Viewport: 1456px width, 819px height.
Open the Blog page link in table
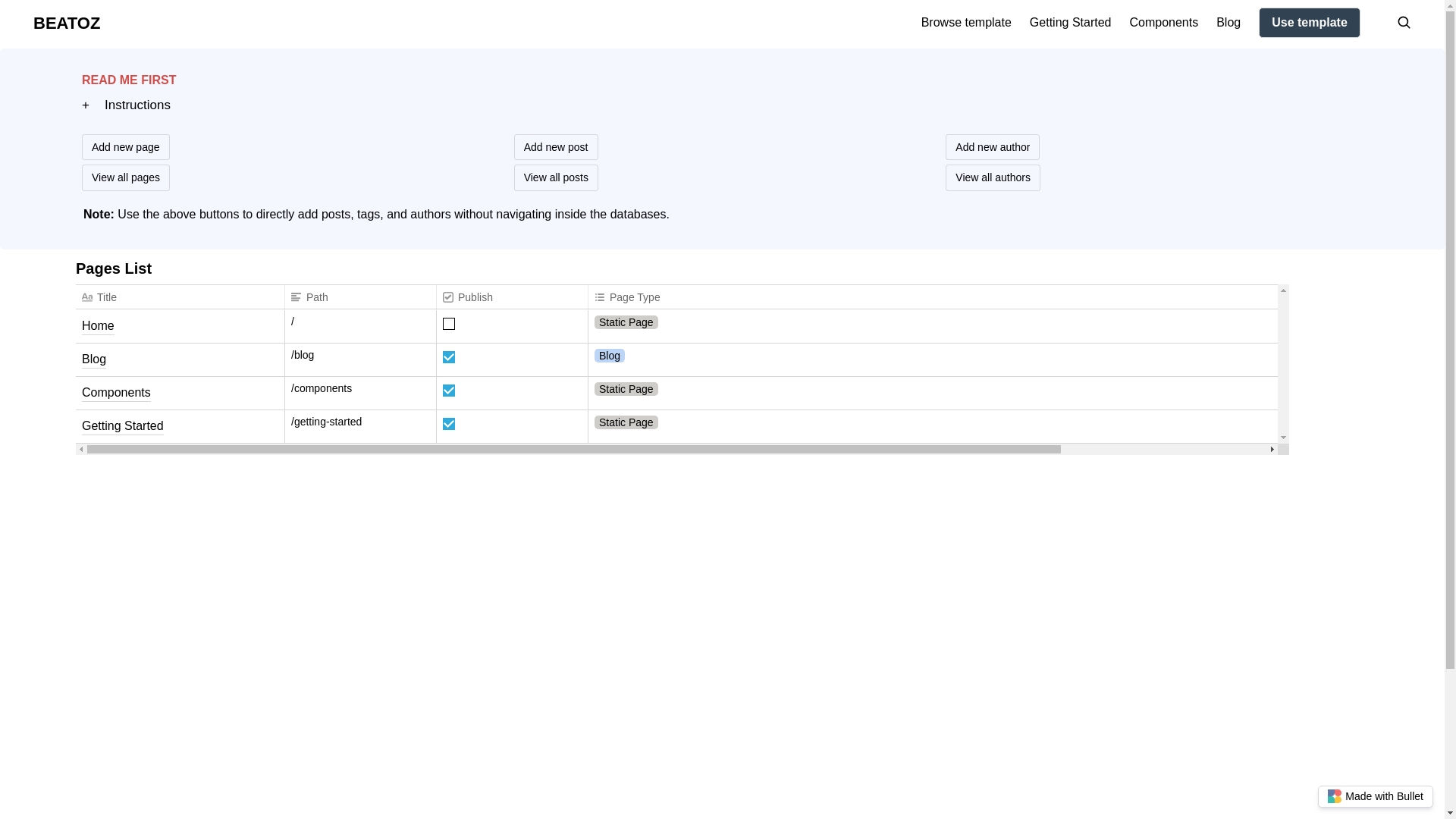[94, 359]
